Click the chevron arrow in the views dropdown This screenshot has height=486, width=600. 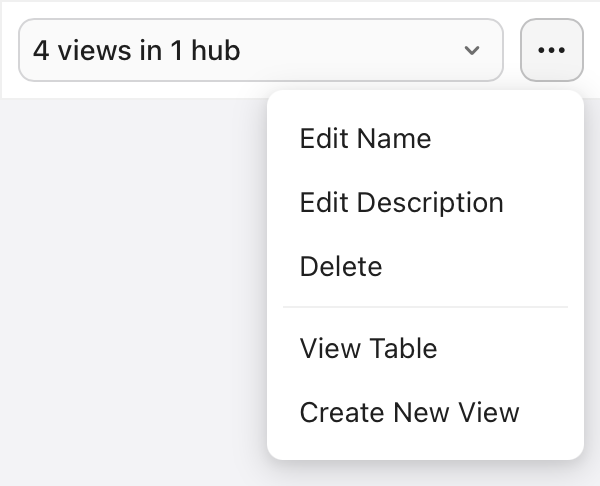pyautogui.click(x=472, y=50)
